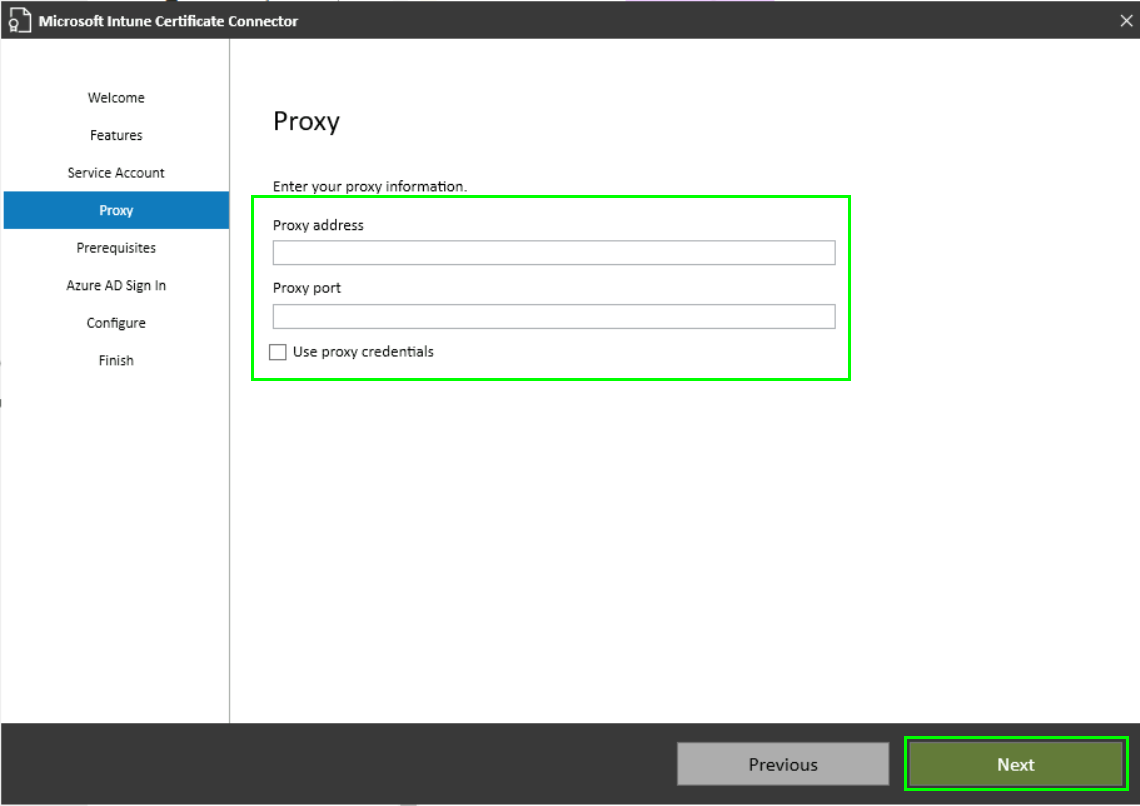Open the Azure AD Sign In step
The width and height of the screenshot is (1140, 806).
coord(116,286)
